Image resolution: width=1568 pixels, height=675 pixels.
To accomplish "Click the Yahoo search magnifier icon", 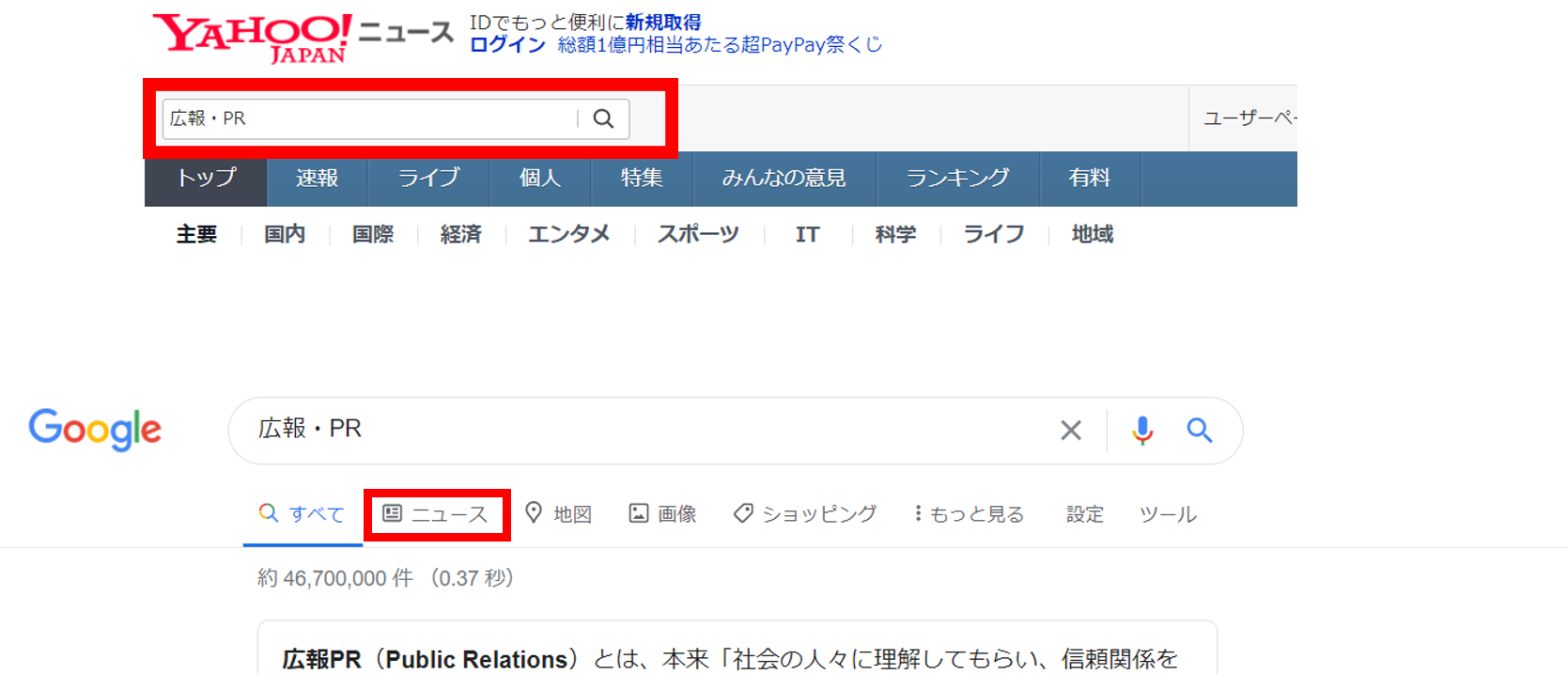I will (x=603, y=118).
